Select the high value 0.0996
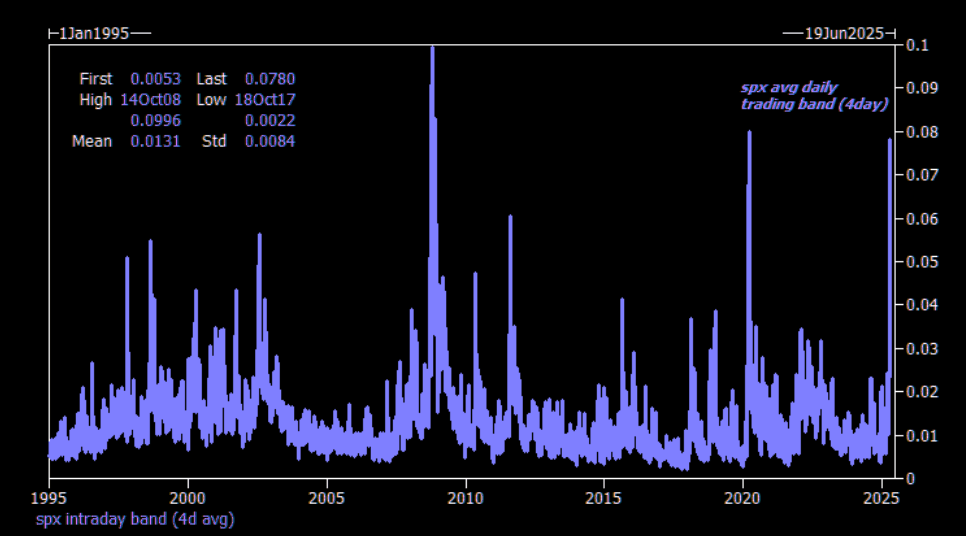The image size is (966, 536). click(x=155, y=121)
